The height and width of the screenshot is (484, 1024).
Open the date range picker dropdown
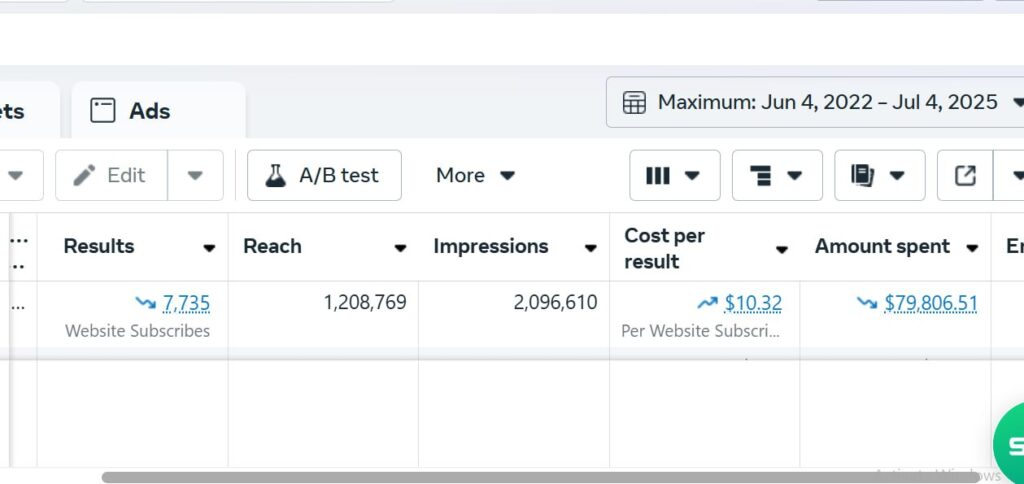pyautogui.click(x=1017, y=102)
